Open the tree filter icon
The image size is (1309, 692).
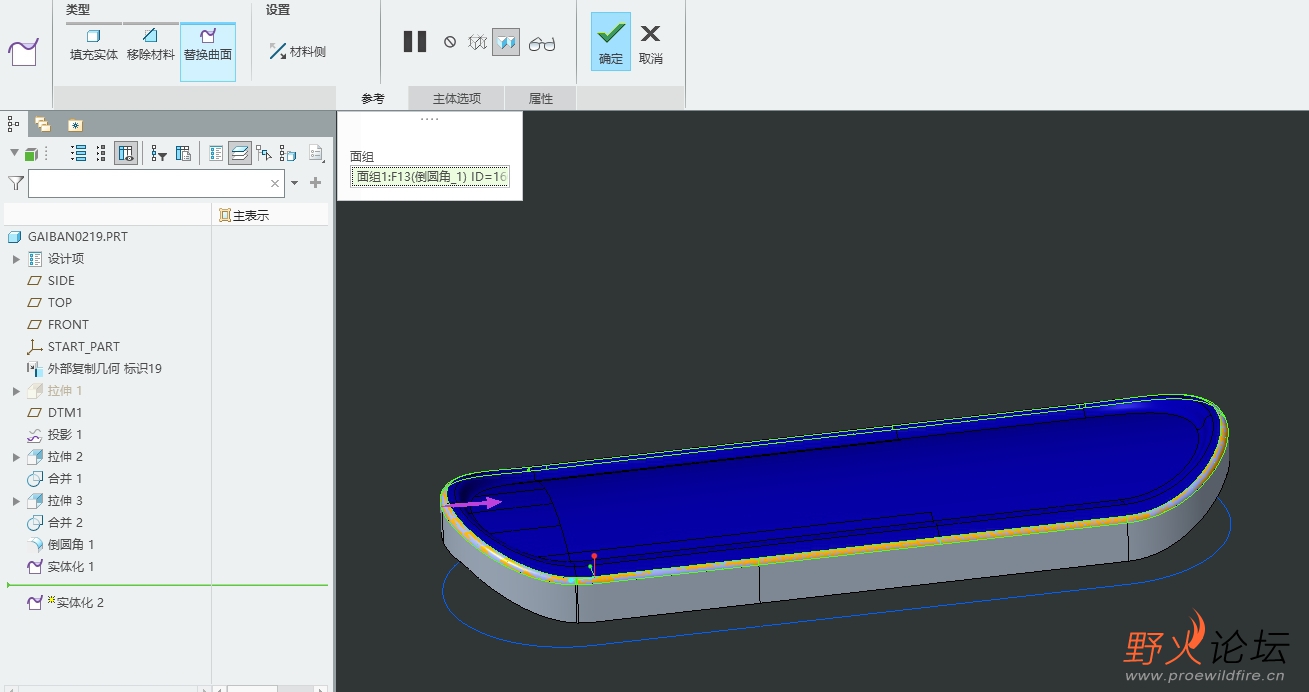[x=158, y=153]
